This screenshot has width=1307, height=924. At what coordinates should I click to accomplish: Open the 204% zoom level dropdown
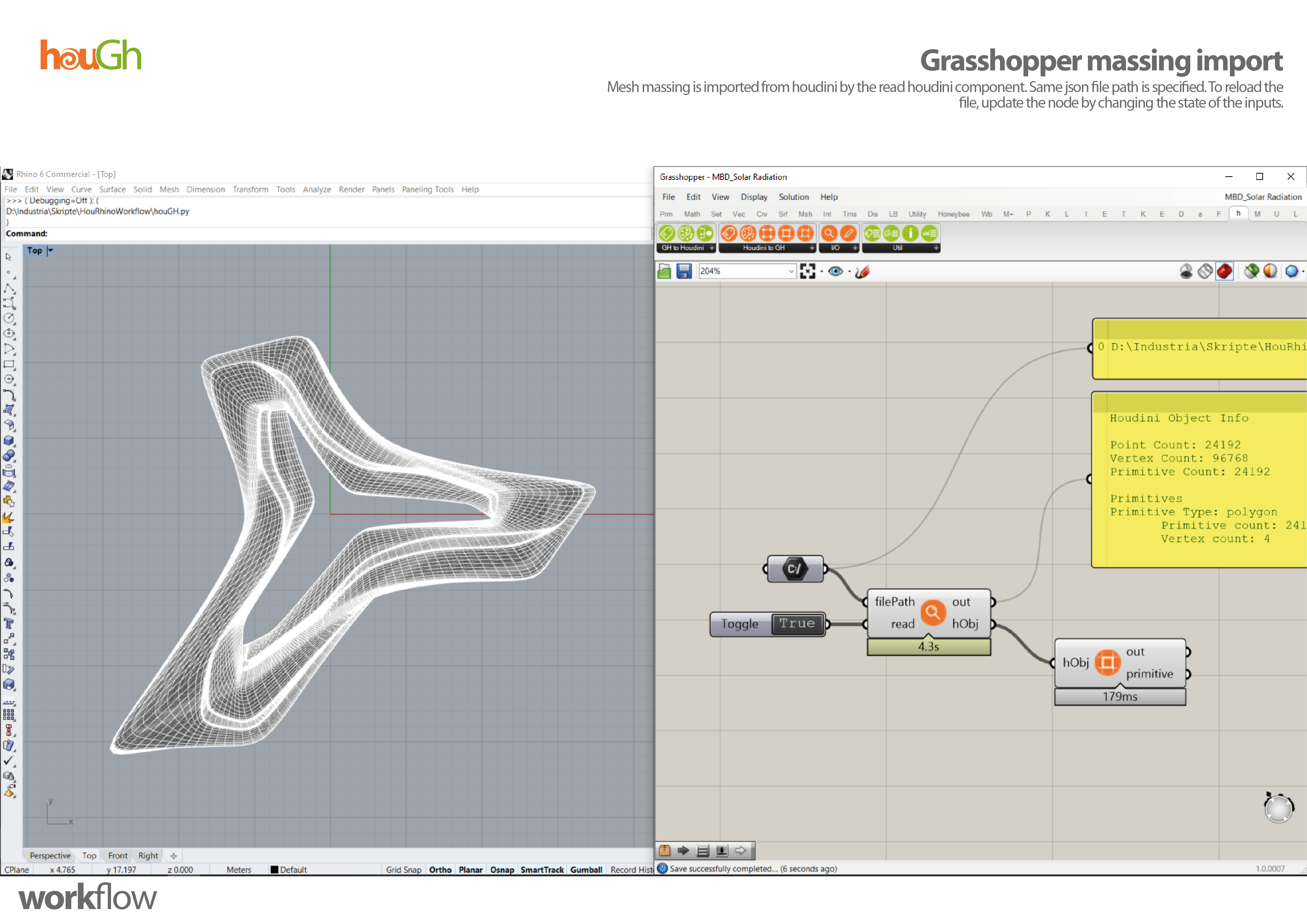[x=791, y=271]
